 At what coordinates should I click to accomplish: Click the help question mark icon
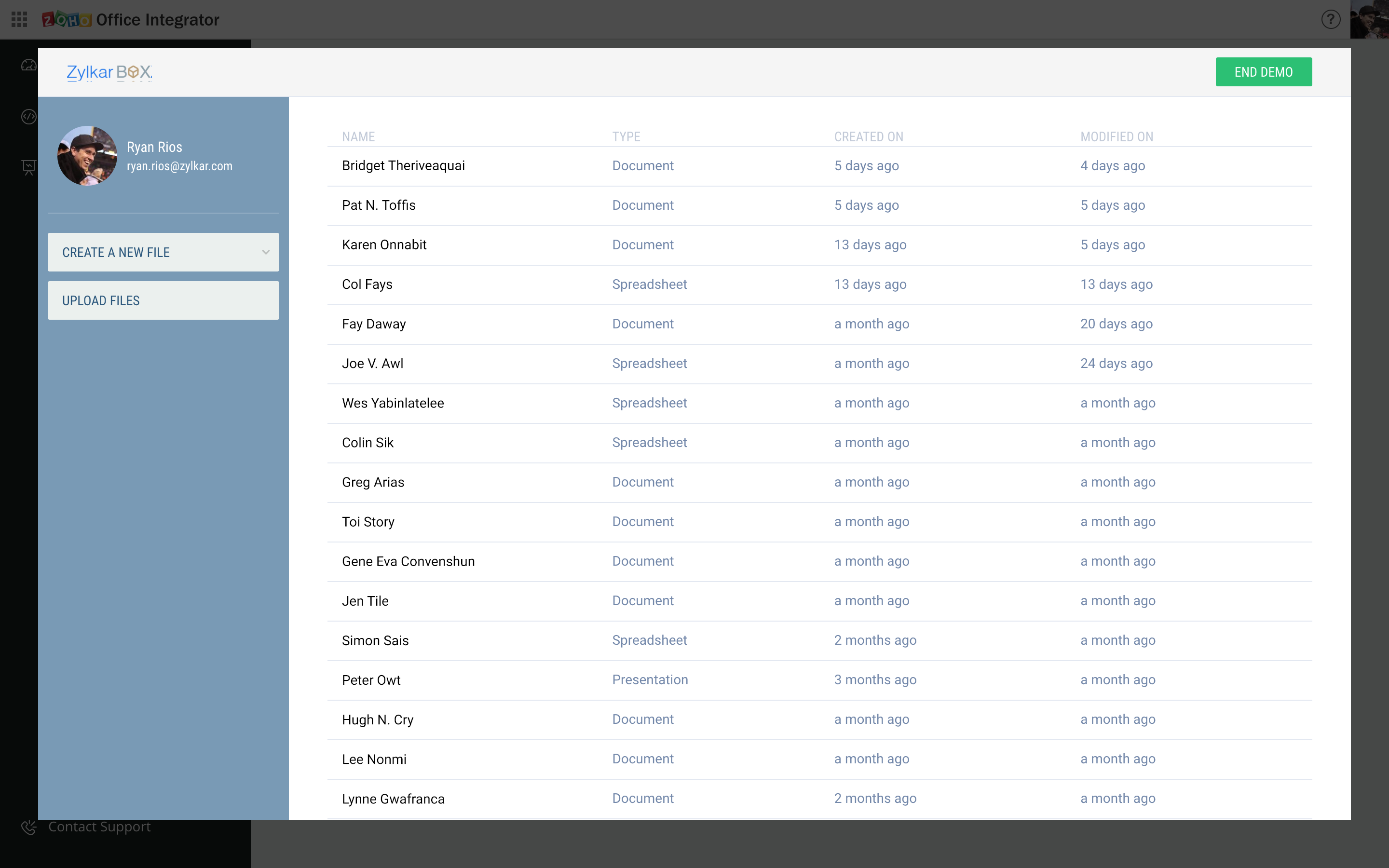pos(1331,19)
